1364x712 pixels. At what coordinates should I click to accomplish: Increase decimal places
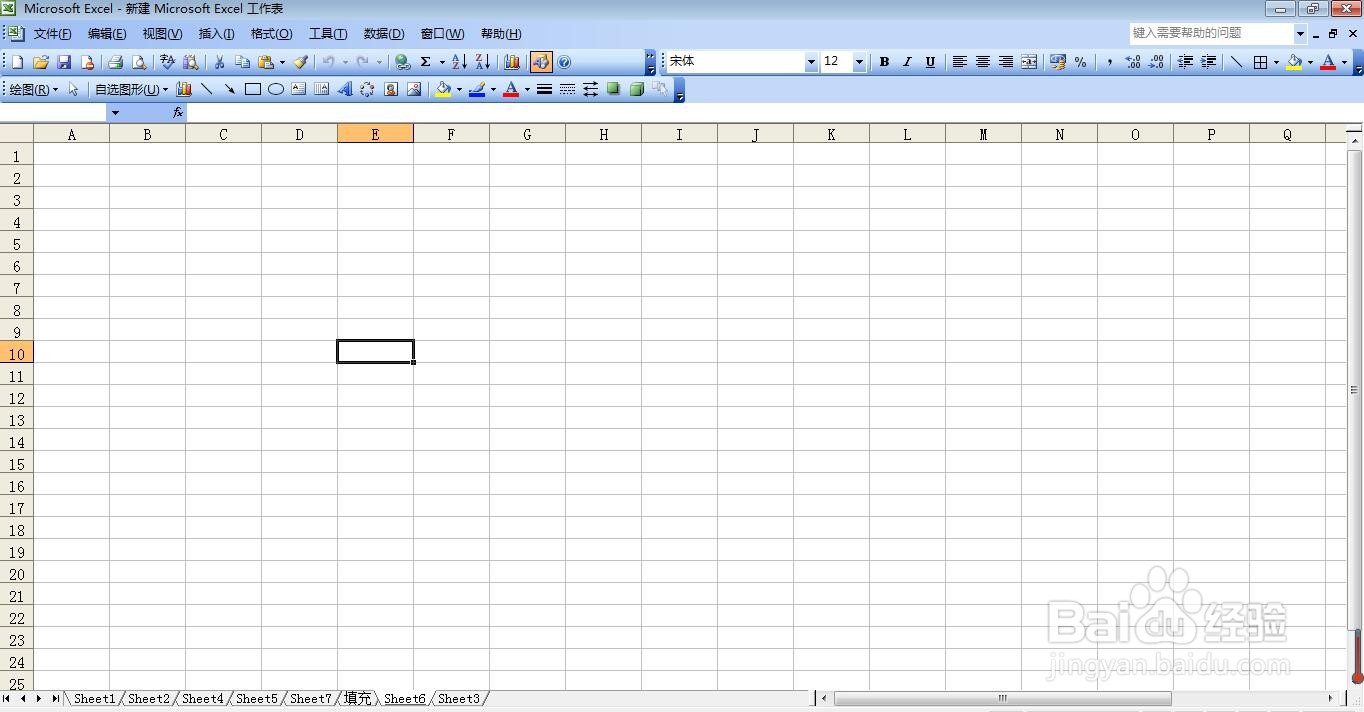1132,62
